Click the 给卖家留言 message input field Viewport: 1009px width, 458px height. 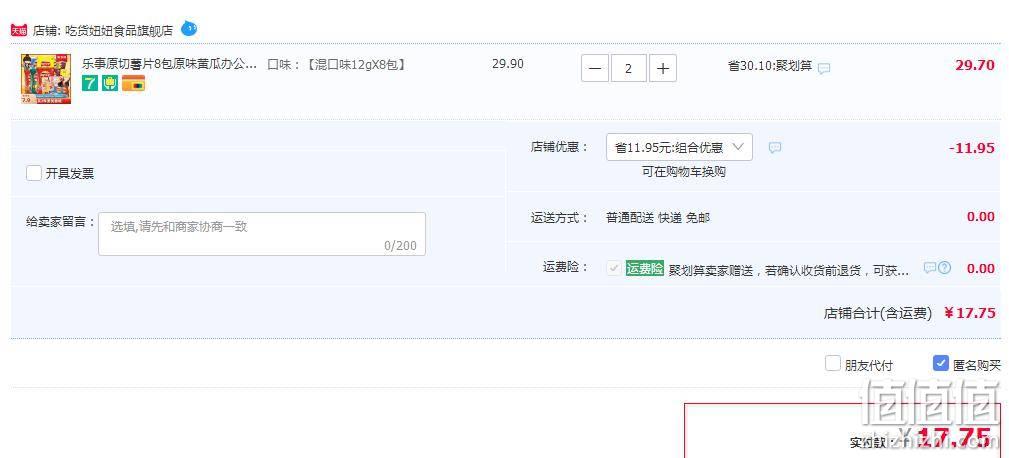[x=262, y=234]
